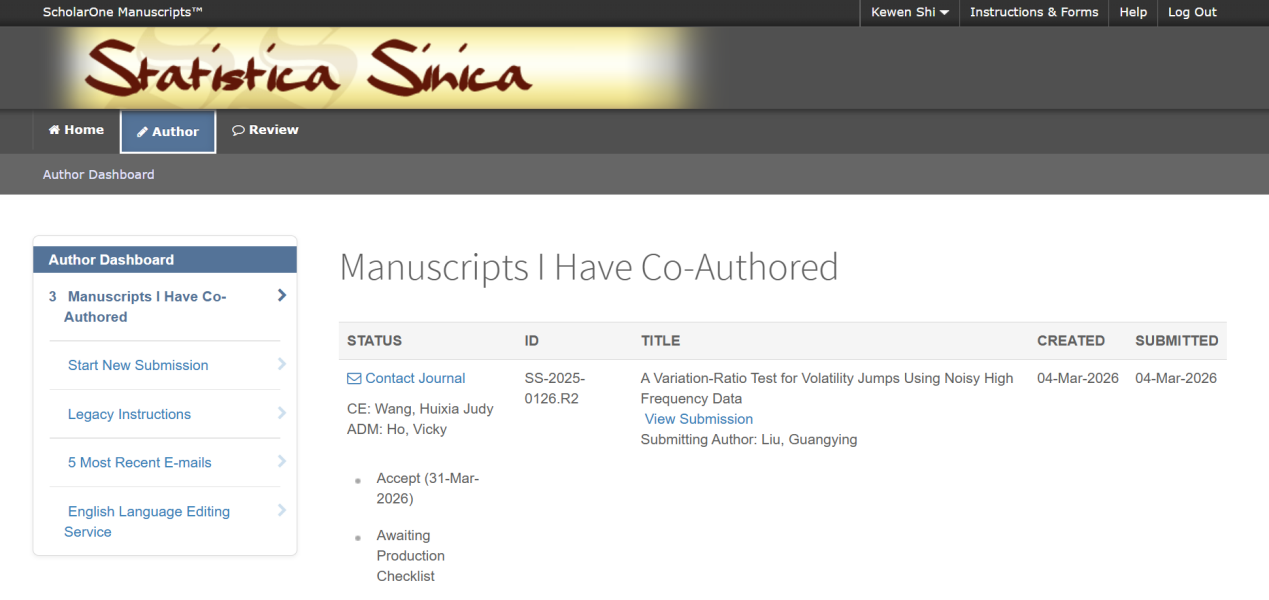Click chevron beside English Language Editing Service
The height and width of the screenshot is (600, 1269).
tap(282, 511)
